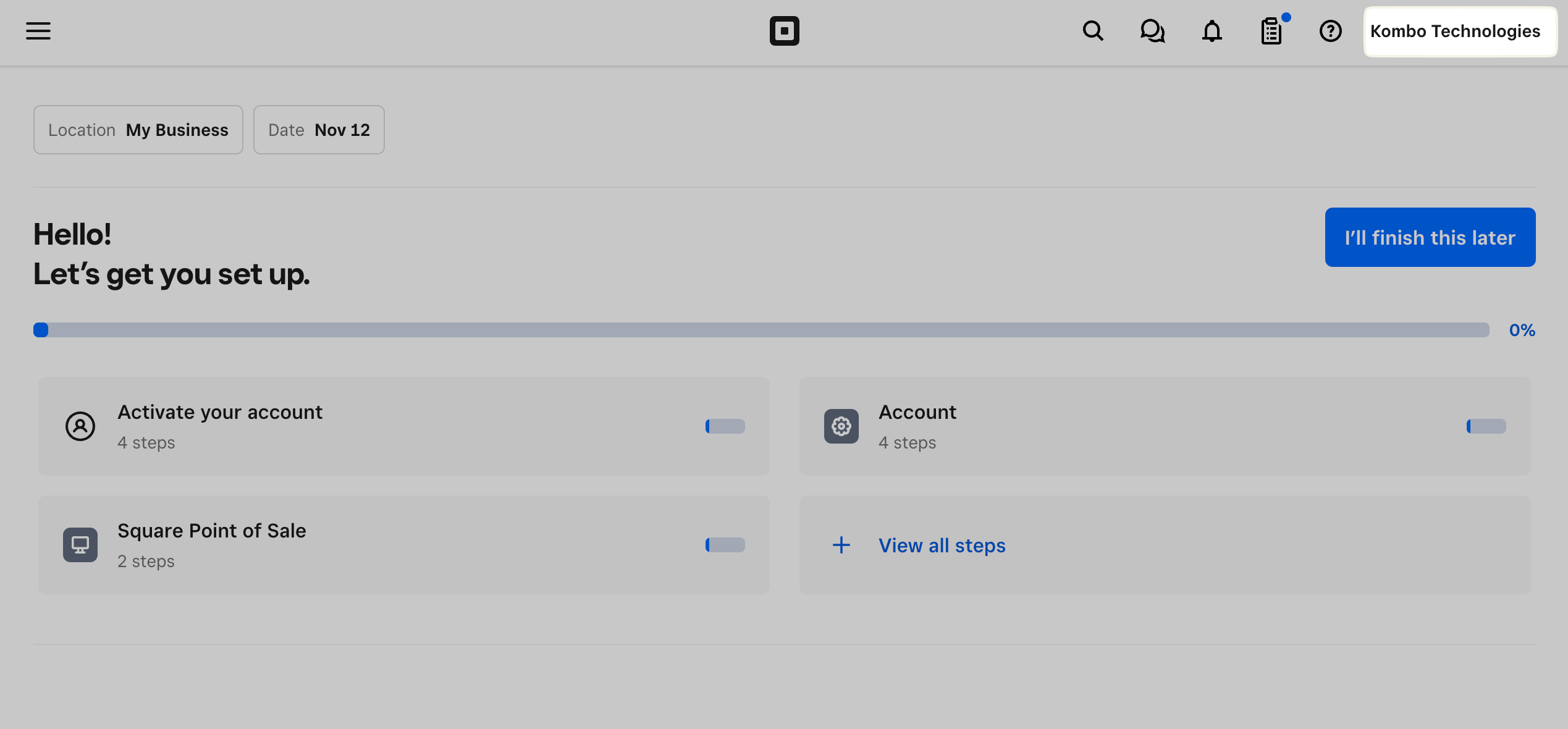
Task: Open the Square Point of Sale card
Action: pos(403,545)
